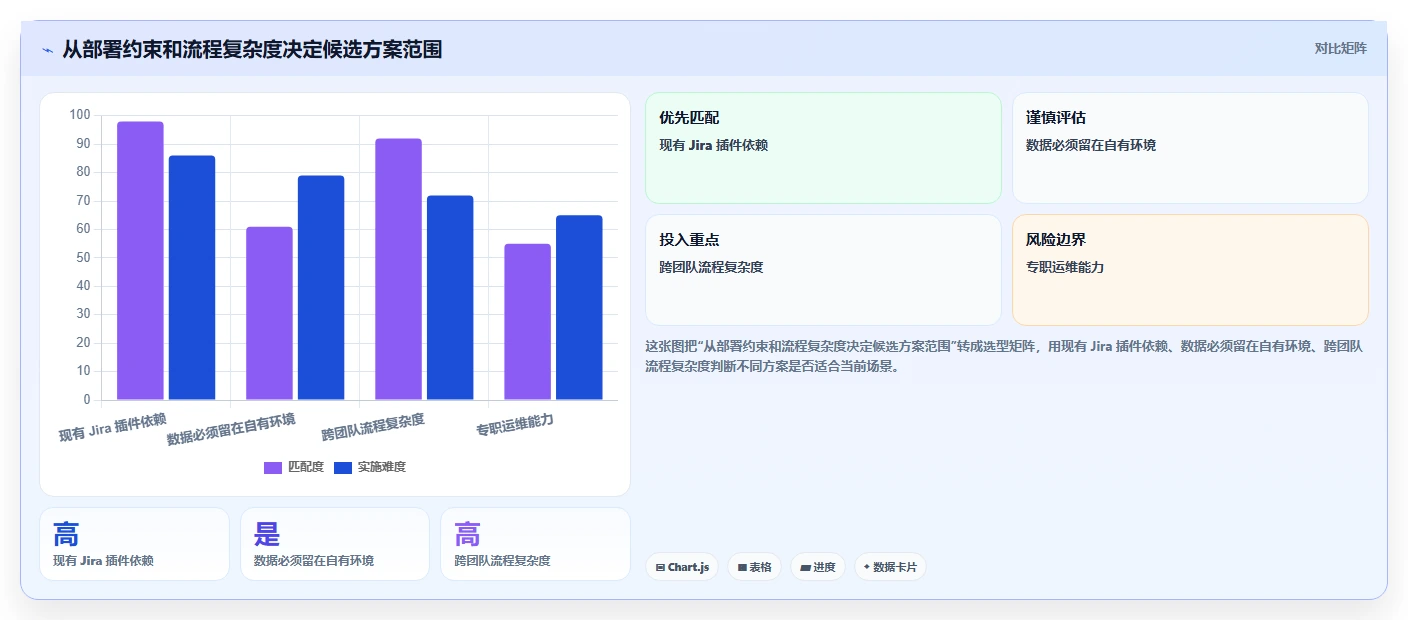Click the 是 stat card for 数据必须留在自有环境
Image resolution: width=1408 pixels, height=620 pixels.
point(335,544)
